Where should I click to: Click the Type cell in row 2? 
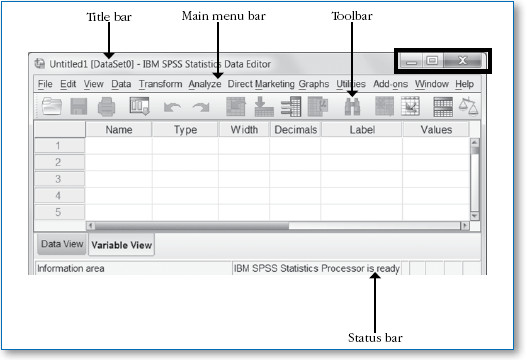pyautogui.click(x=185, y=162)
